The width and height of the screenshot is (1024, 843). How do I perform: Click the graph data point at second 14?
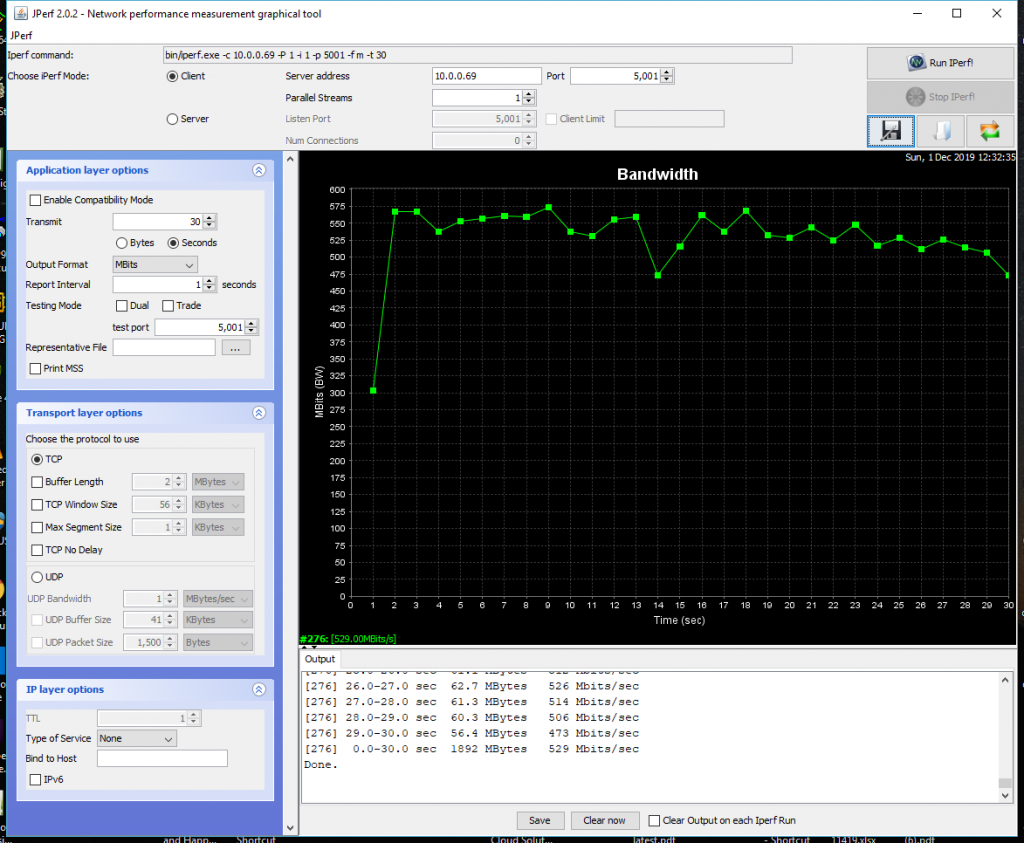(x=658, y=276)
